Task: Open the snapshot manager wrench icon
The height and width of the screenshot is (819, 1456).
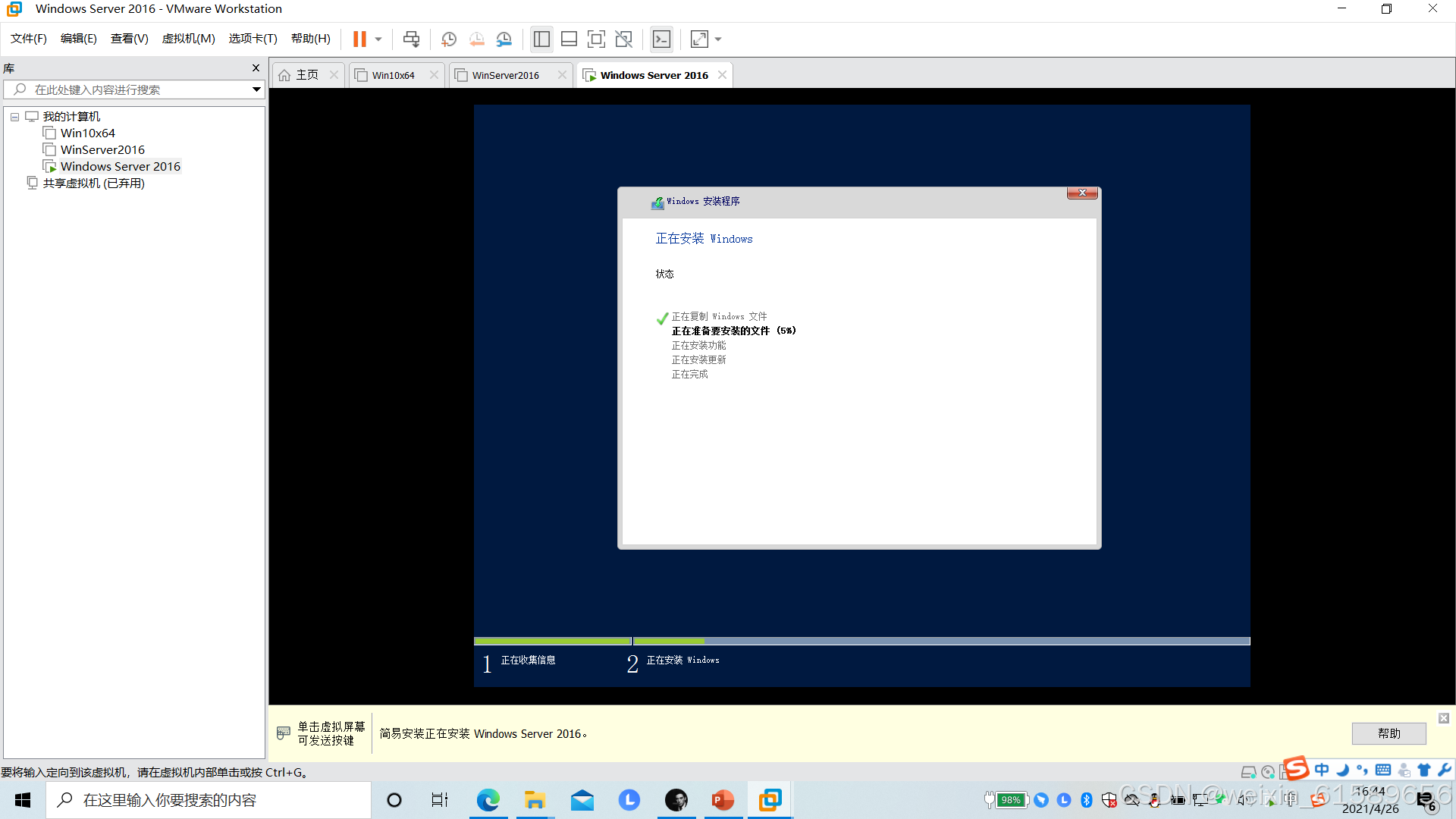Action: pyautogui.click(x=504, y=39)
